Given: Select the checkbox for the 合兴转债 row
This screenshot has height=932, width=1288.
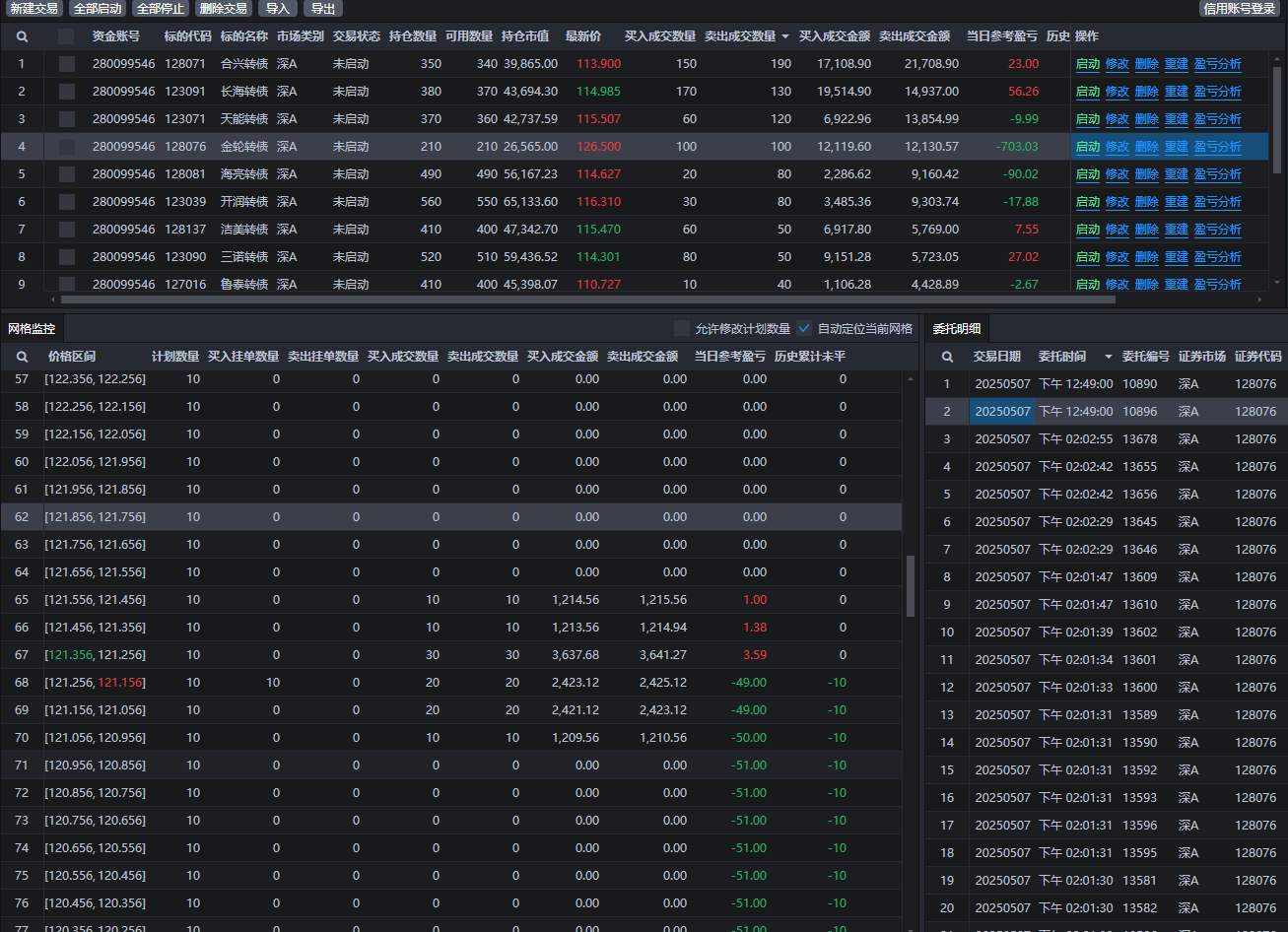Looking at the screenshot, I should point(66,64).
